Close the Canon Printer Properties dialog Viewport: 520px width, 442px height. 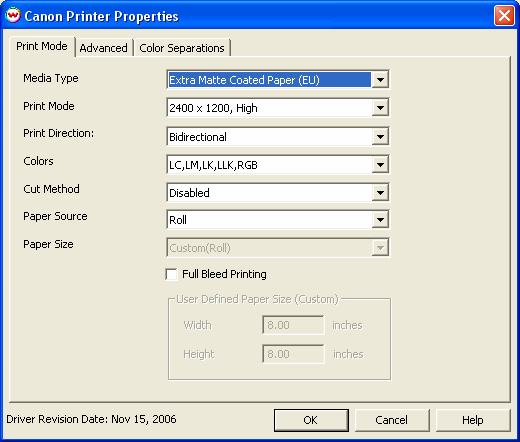point(504,16)
